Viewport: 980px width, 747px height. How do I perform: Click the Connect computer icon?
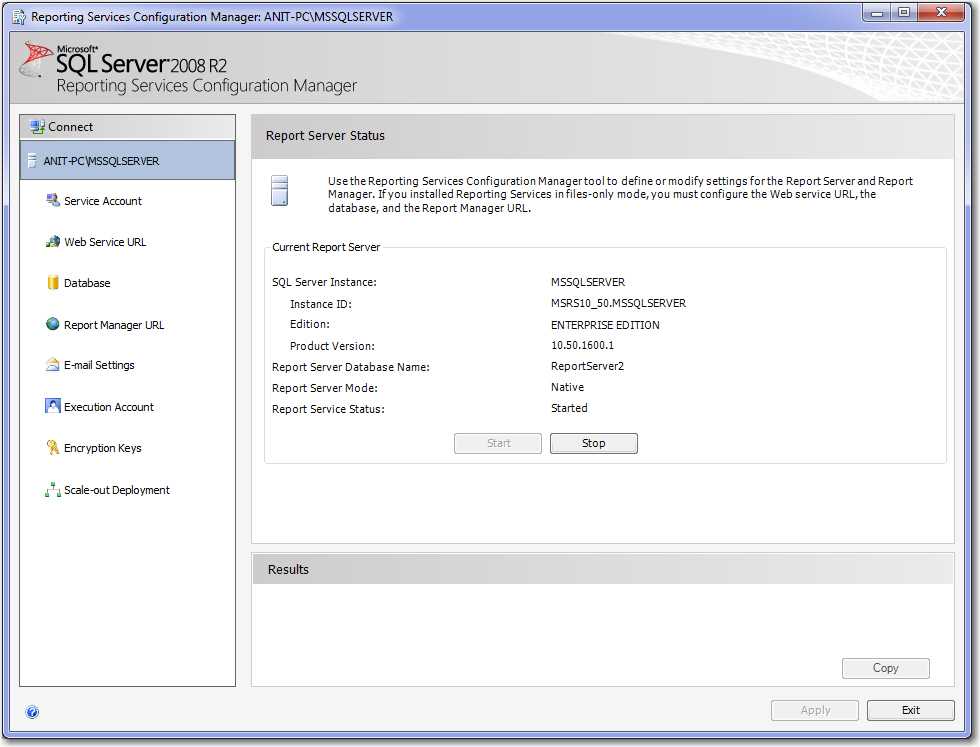37,127
